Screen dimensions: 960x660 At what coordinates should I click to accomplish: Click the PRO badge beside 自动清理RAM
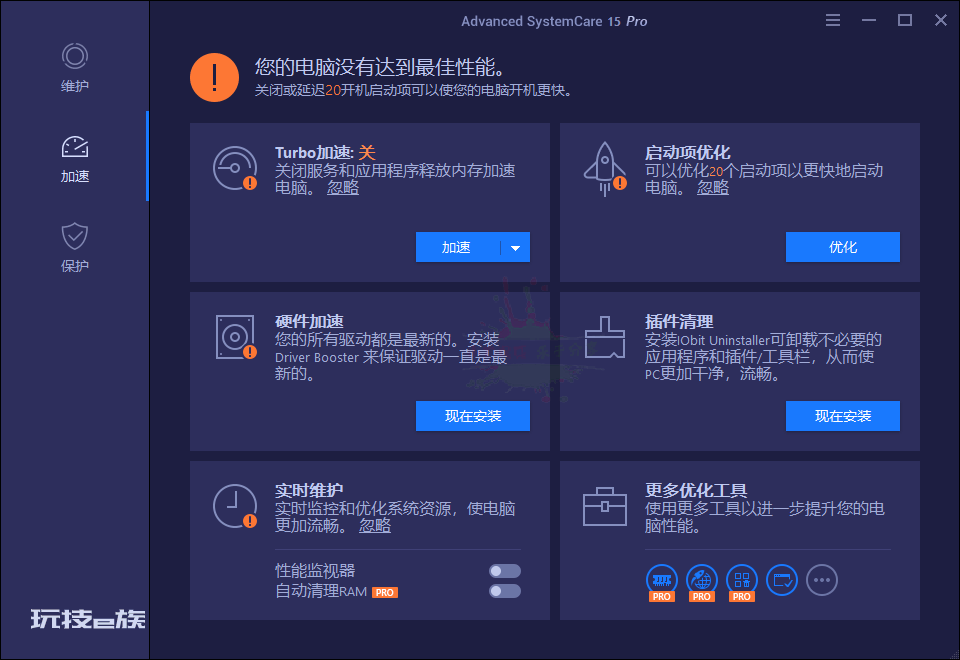point(384,593)
